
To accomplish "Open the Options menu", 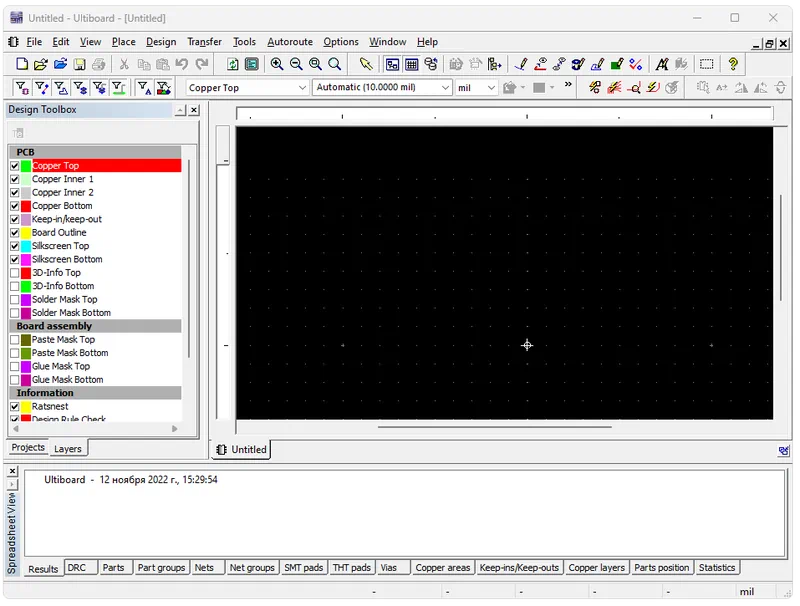I will tap(341, 42).
